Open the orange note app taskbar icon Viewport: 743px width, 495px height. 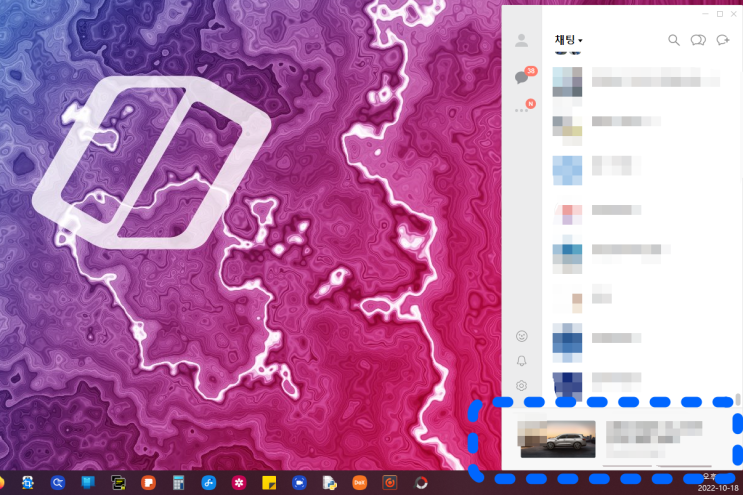pos(148,483)
